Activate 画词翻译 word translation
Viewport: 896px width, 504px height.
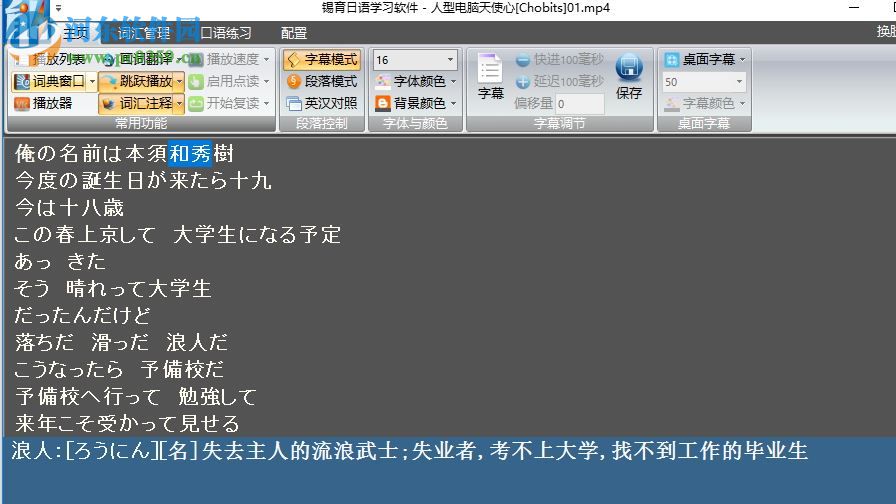[139, 59]
